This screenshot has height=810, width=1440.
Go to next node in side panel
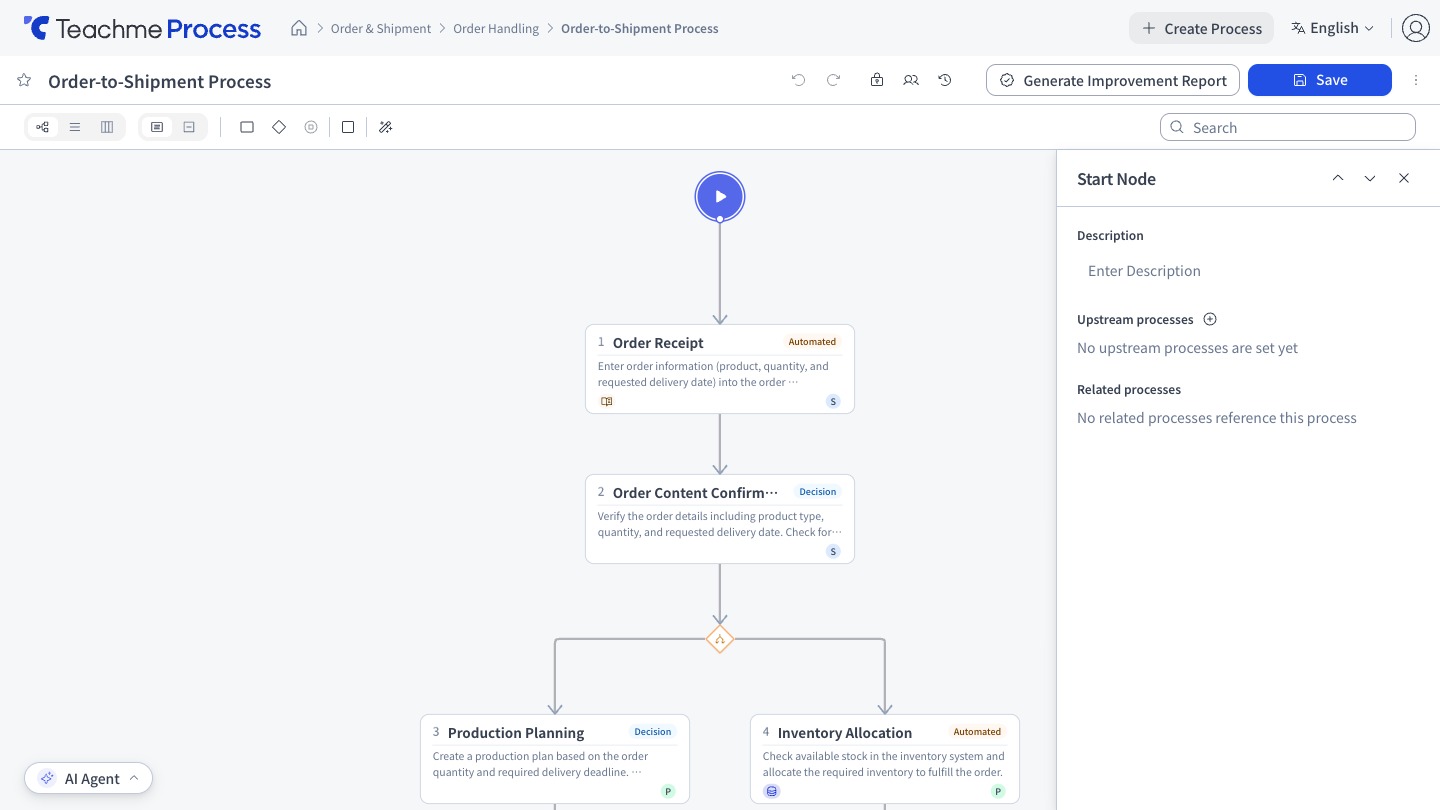1370,178
